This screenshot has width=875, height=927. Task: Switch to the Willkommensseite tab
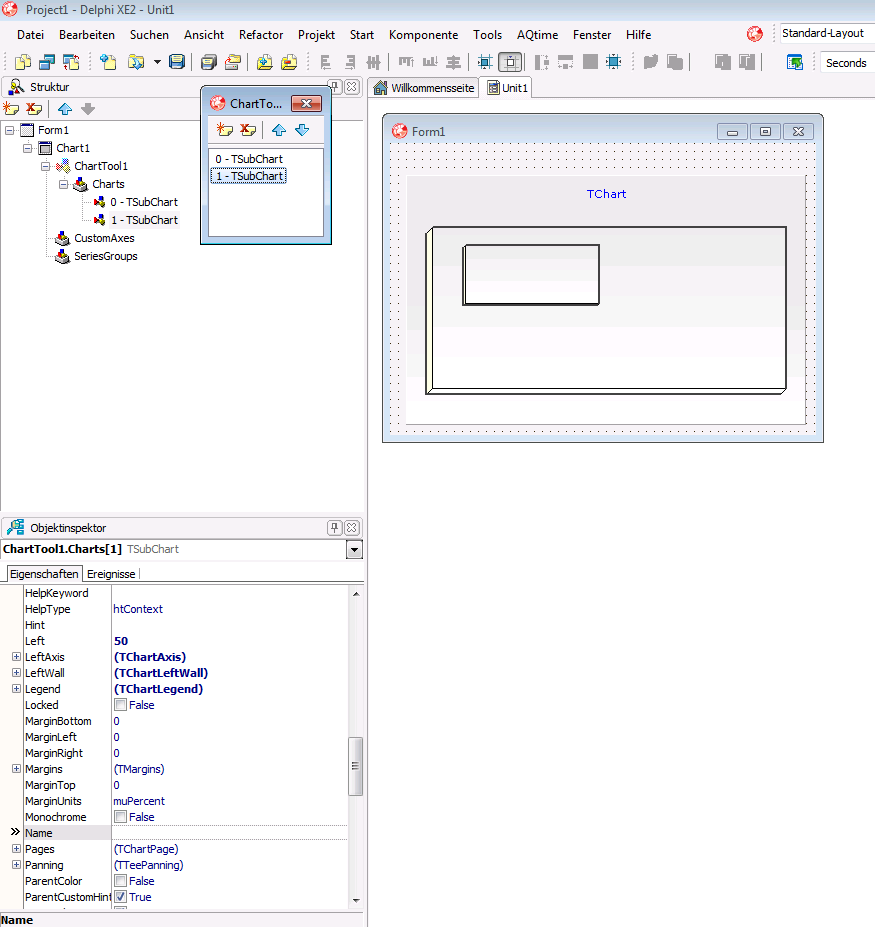(x=424, y=87)
